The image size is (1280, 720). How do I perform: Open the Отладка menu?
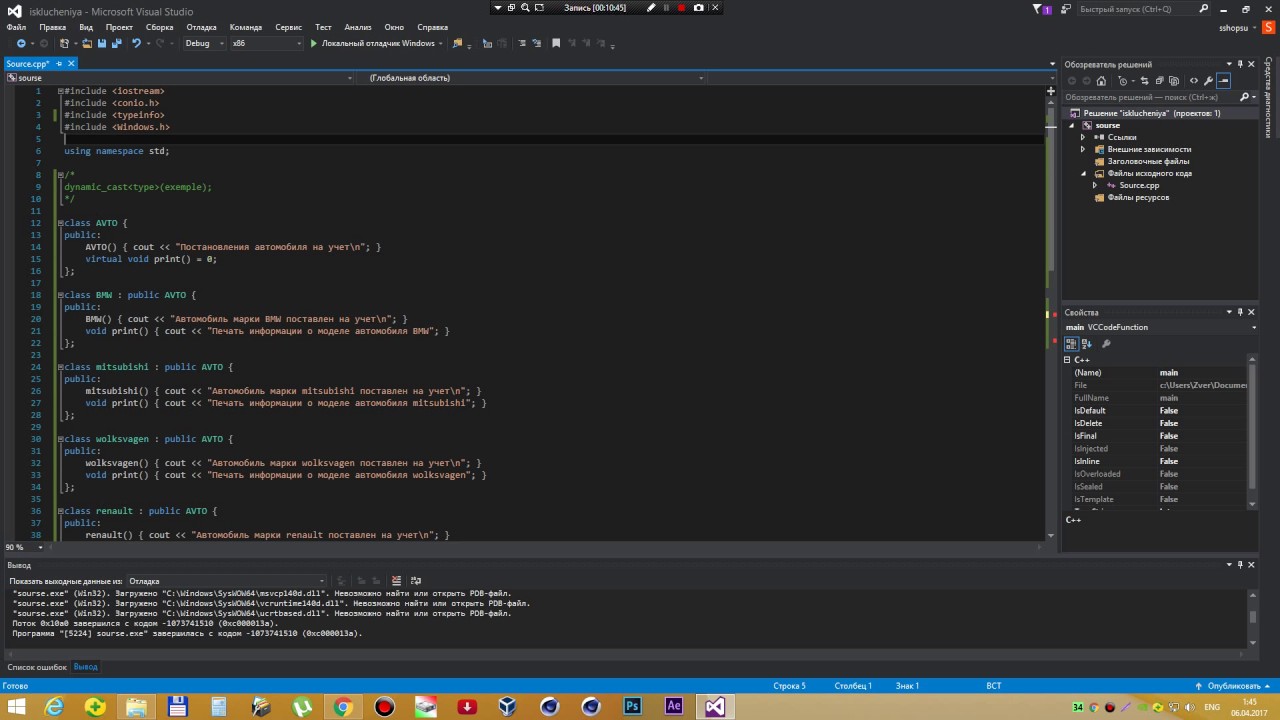pyautogui.click(x=201, y=27)
